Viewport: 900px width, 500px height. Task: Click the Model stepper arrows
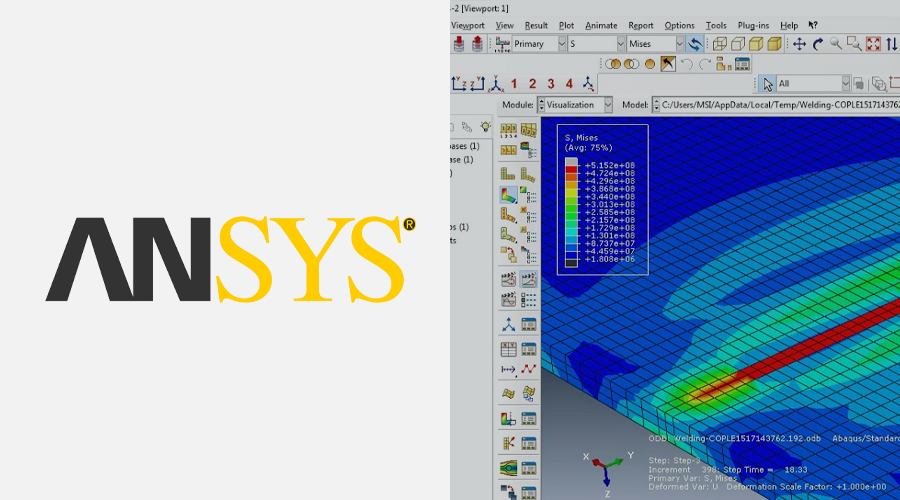pos(656,105)
